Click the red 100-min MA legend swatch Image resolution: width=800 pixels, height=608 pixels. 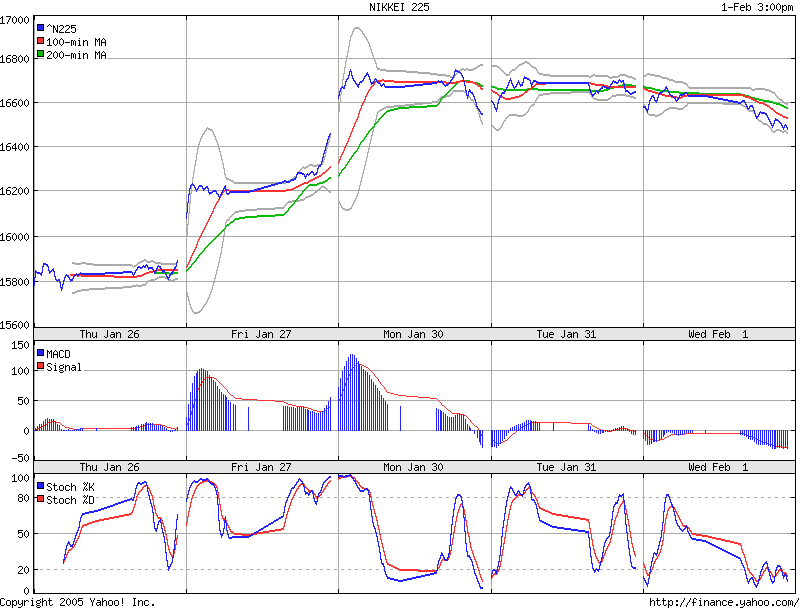40,41
